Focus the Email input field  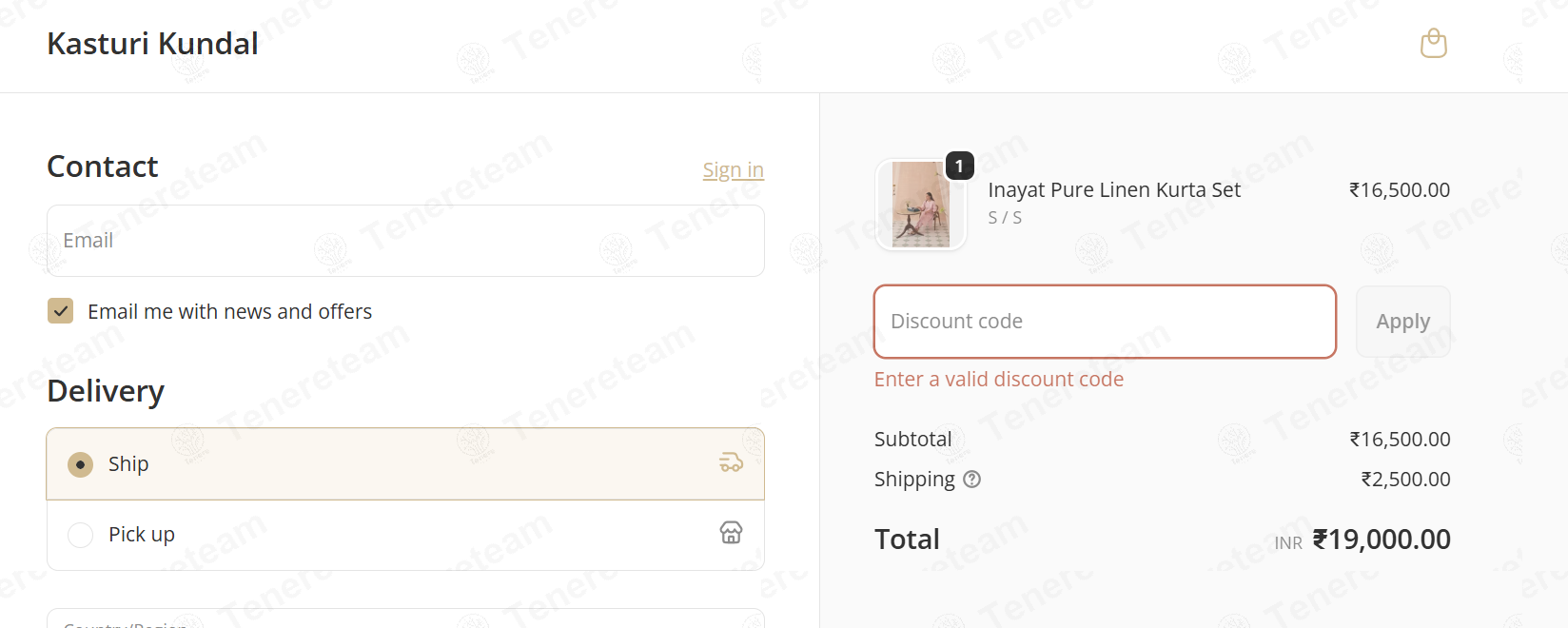(405, 241)
